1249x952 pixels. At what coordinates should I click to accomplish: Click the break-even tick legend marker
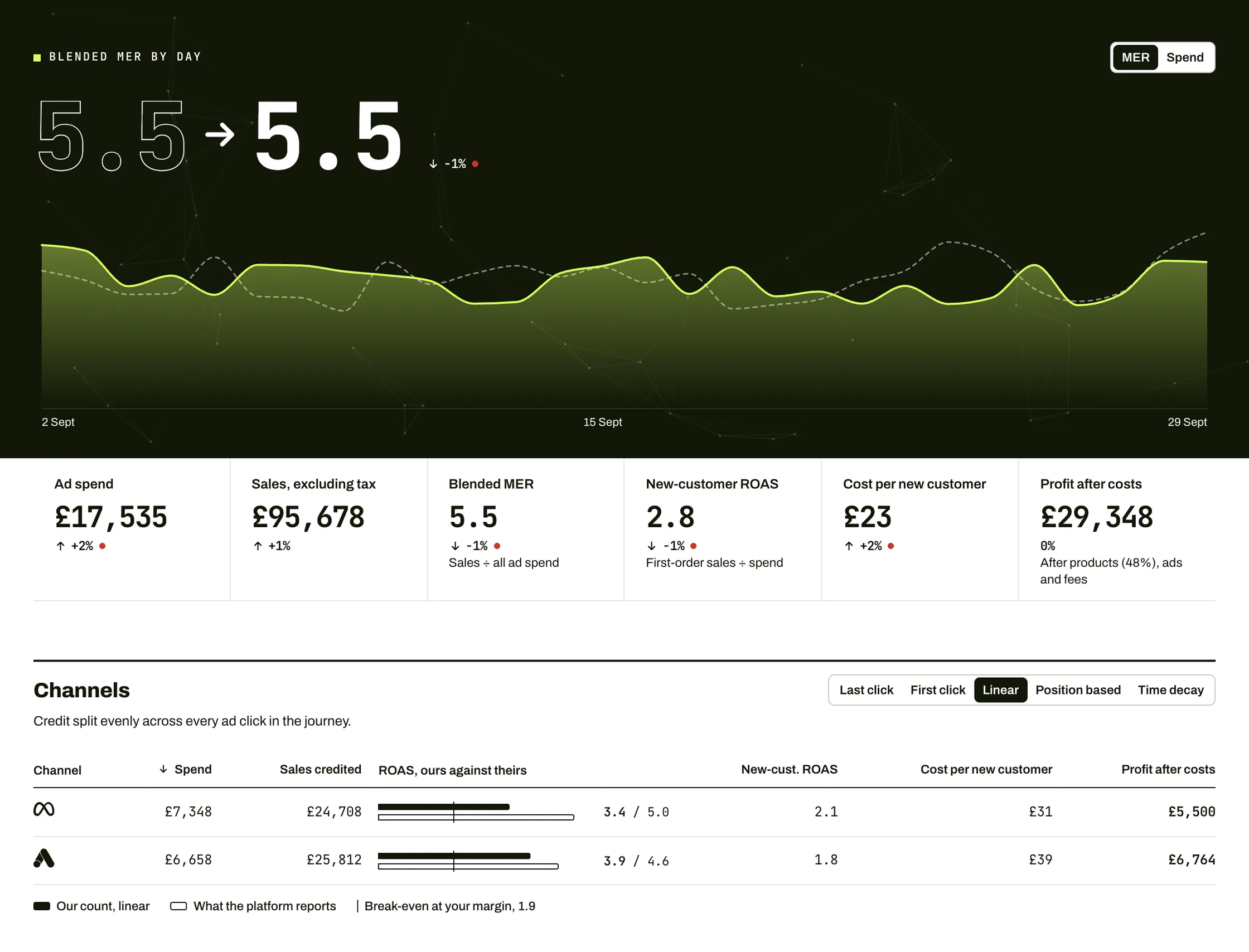click(x=357, y=906)
